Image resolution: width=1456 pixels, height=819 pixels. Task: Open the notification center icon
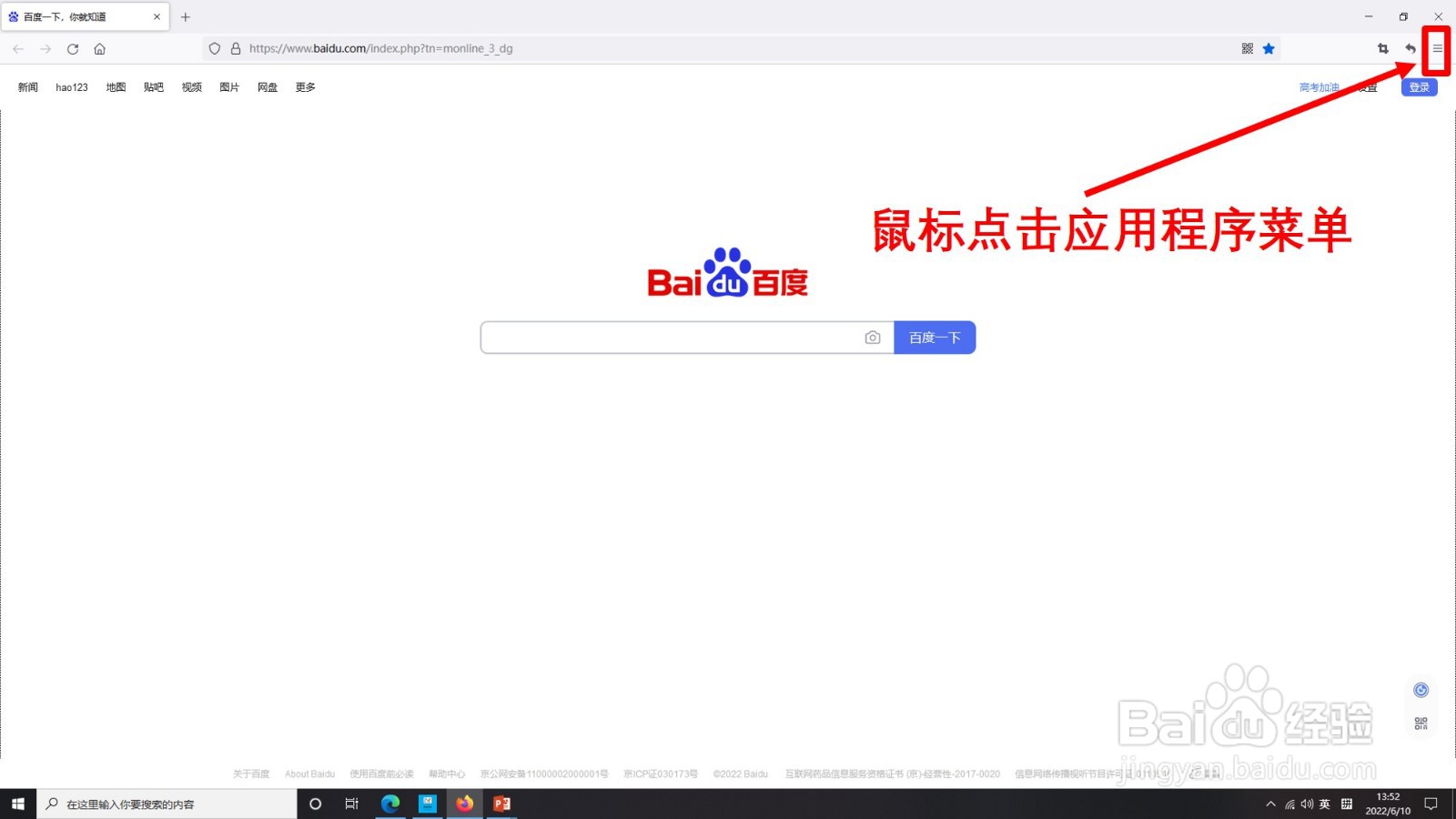tap(1431, 804)
